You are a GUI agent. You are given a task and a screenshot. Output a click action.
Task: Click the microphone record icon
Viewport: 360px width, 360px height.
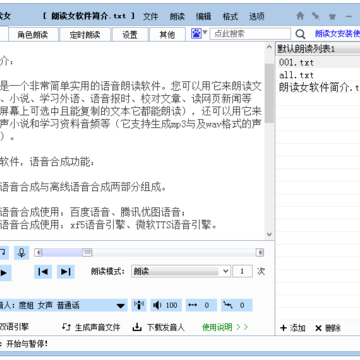[x=21, y=253]
